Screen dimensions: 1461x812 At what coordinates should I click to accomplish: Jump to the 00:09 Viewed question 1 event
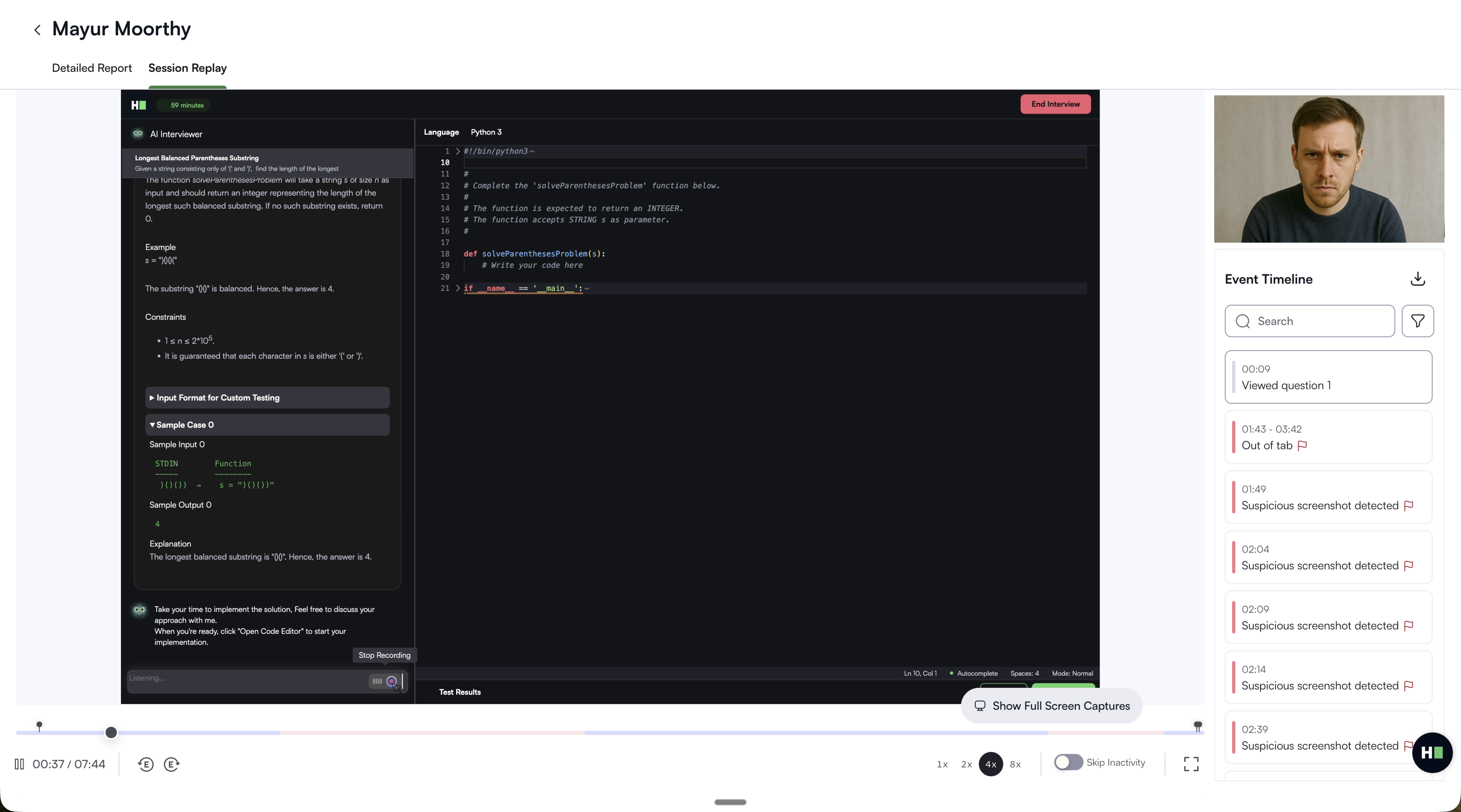tap(1328, 377)
